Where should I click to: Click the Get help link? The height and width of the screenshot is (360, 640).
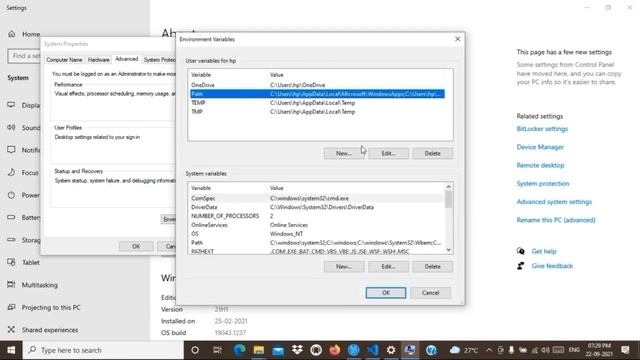[x=544, y=251]
